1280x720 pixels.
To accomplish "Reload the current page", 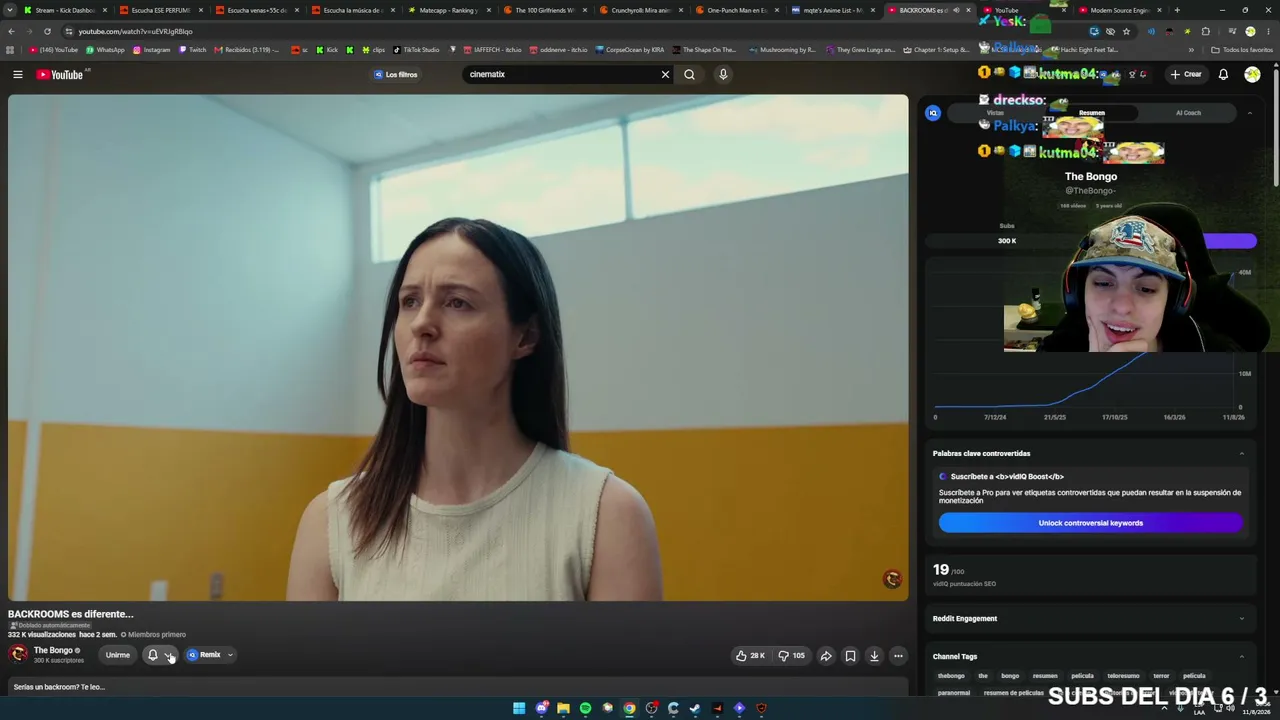I will (x=47, y=31).
